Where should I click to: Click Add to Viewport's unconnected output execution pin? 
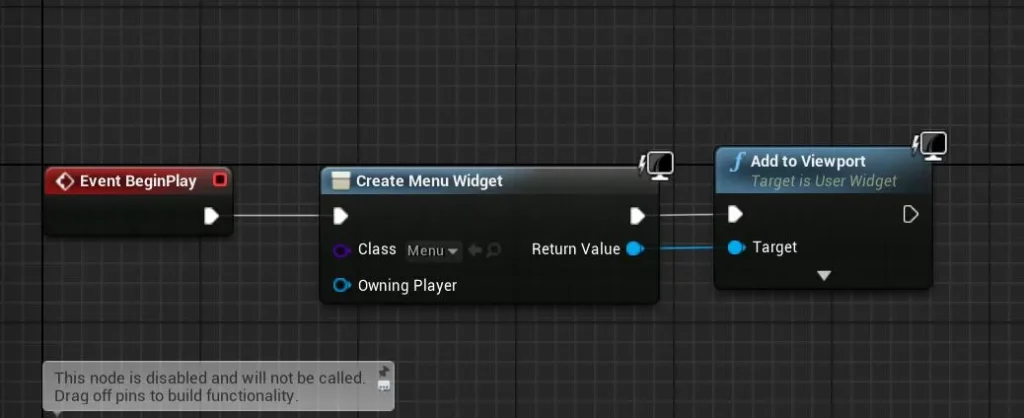click(x=910, y=214)
